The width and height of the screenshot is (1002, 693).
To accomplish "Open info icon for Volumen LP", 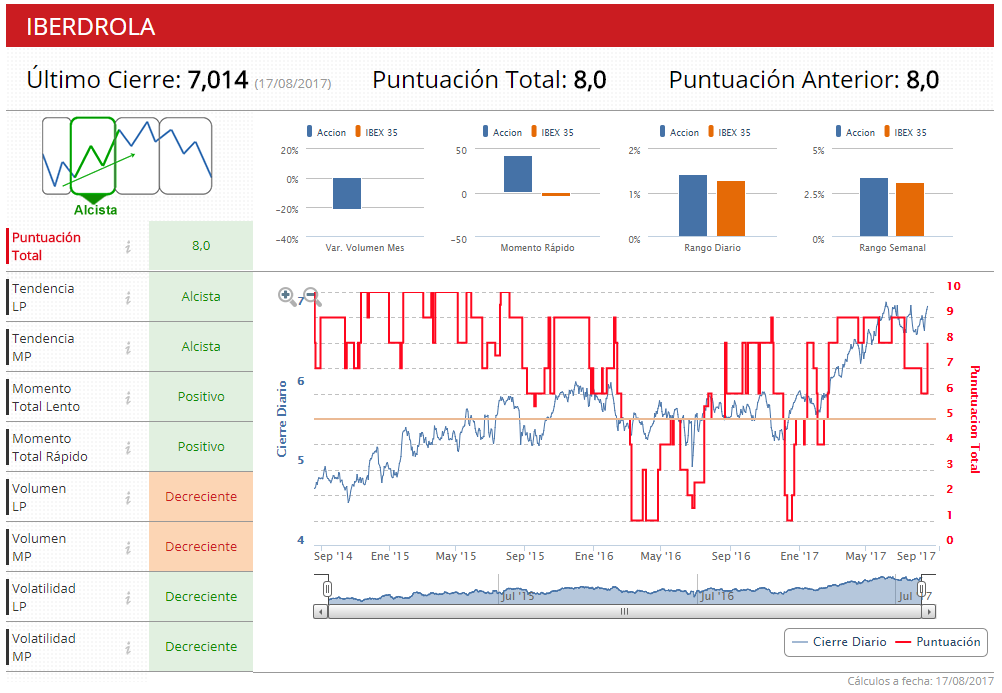I will (128, 497).
